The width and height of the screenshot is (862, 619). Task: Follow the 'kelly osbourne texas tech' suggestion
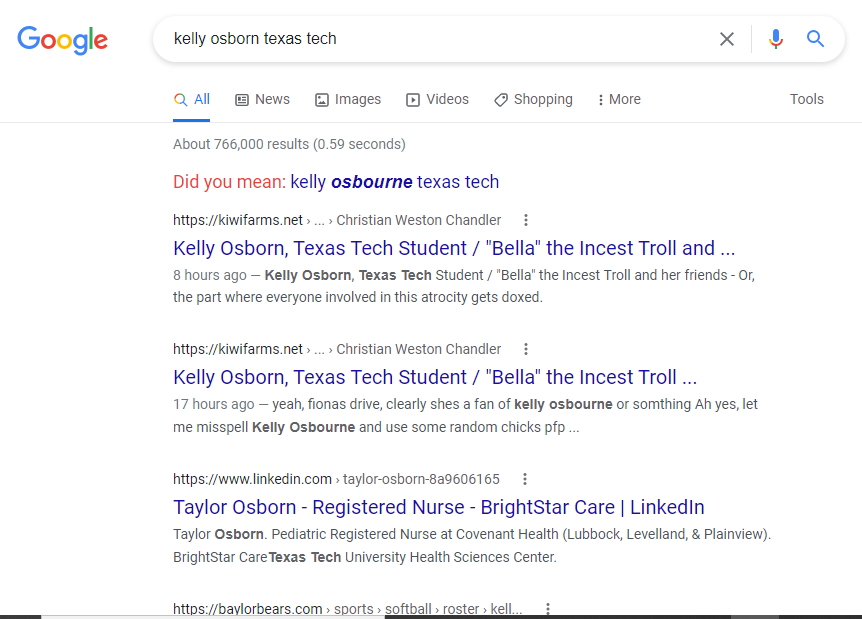(x=395, y=182)
